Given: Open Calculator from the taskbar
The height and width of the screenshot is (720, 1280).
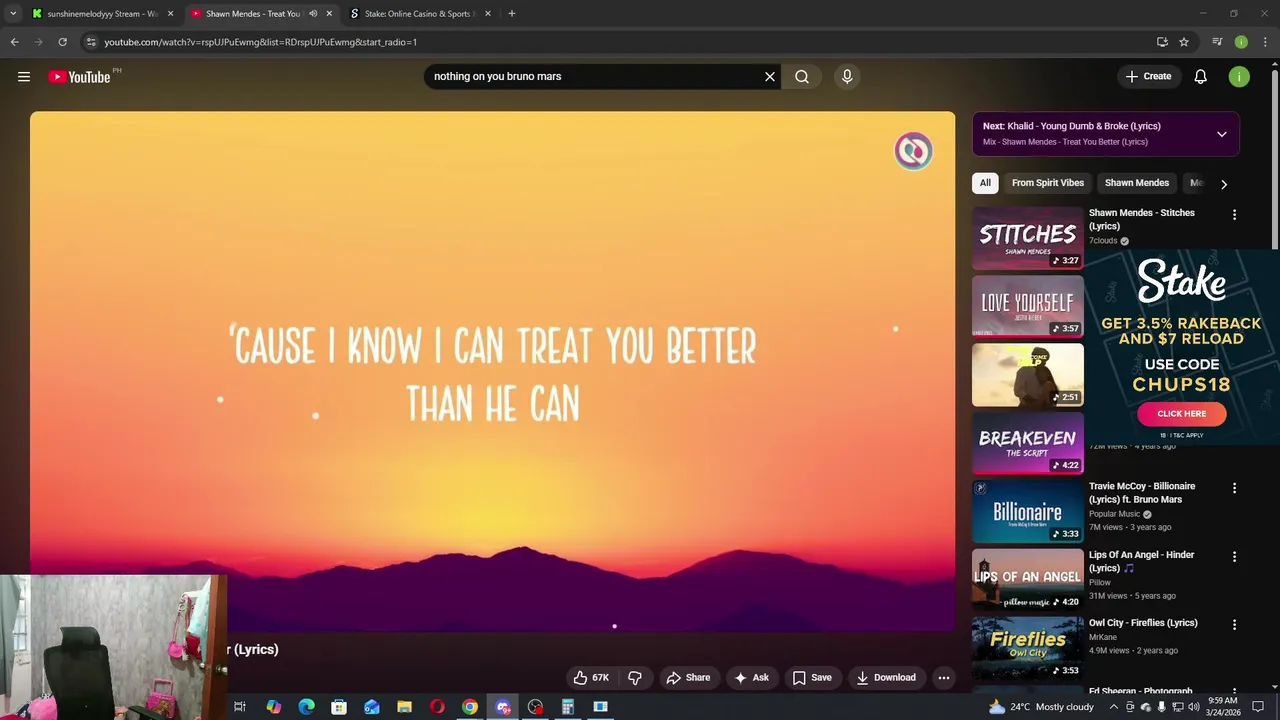Looking at the screenshot, I should point(567,707).
